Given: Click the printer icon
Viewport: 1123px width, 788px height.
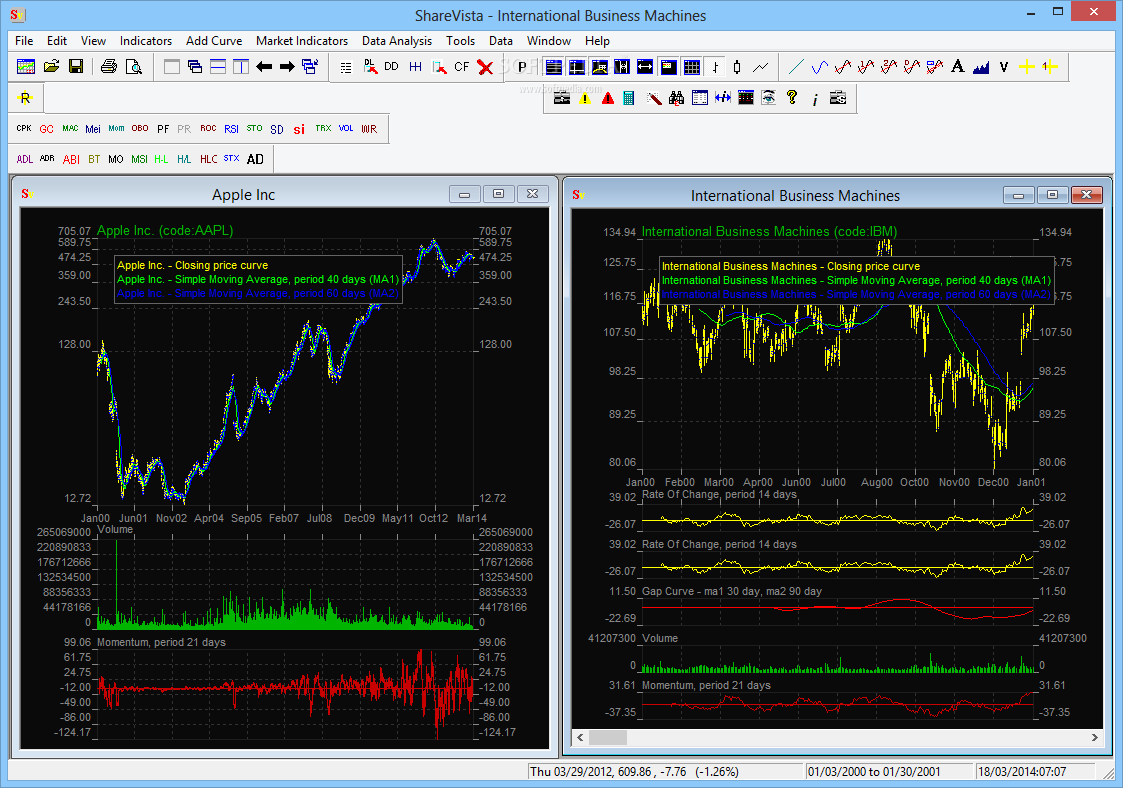Looking at the screenshot, I should (x=109, y=67).
